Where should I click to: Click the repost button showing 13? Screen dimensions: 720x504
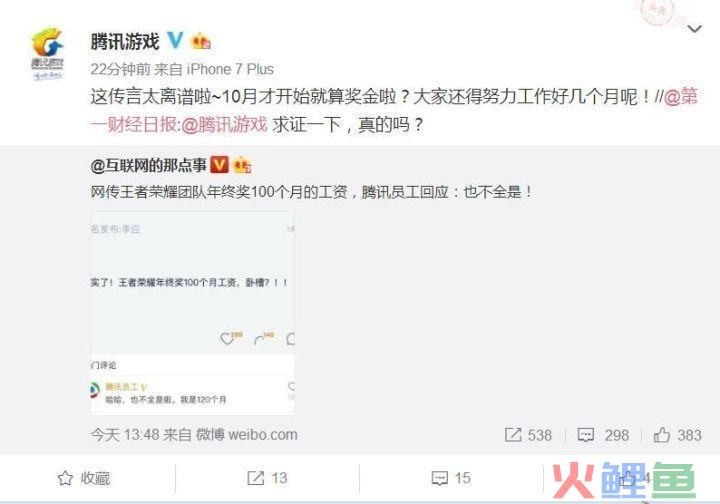267,478
